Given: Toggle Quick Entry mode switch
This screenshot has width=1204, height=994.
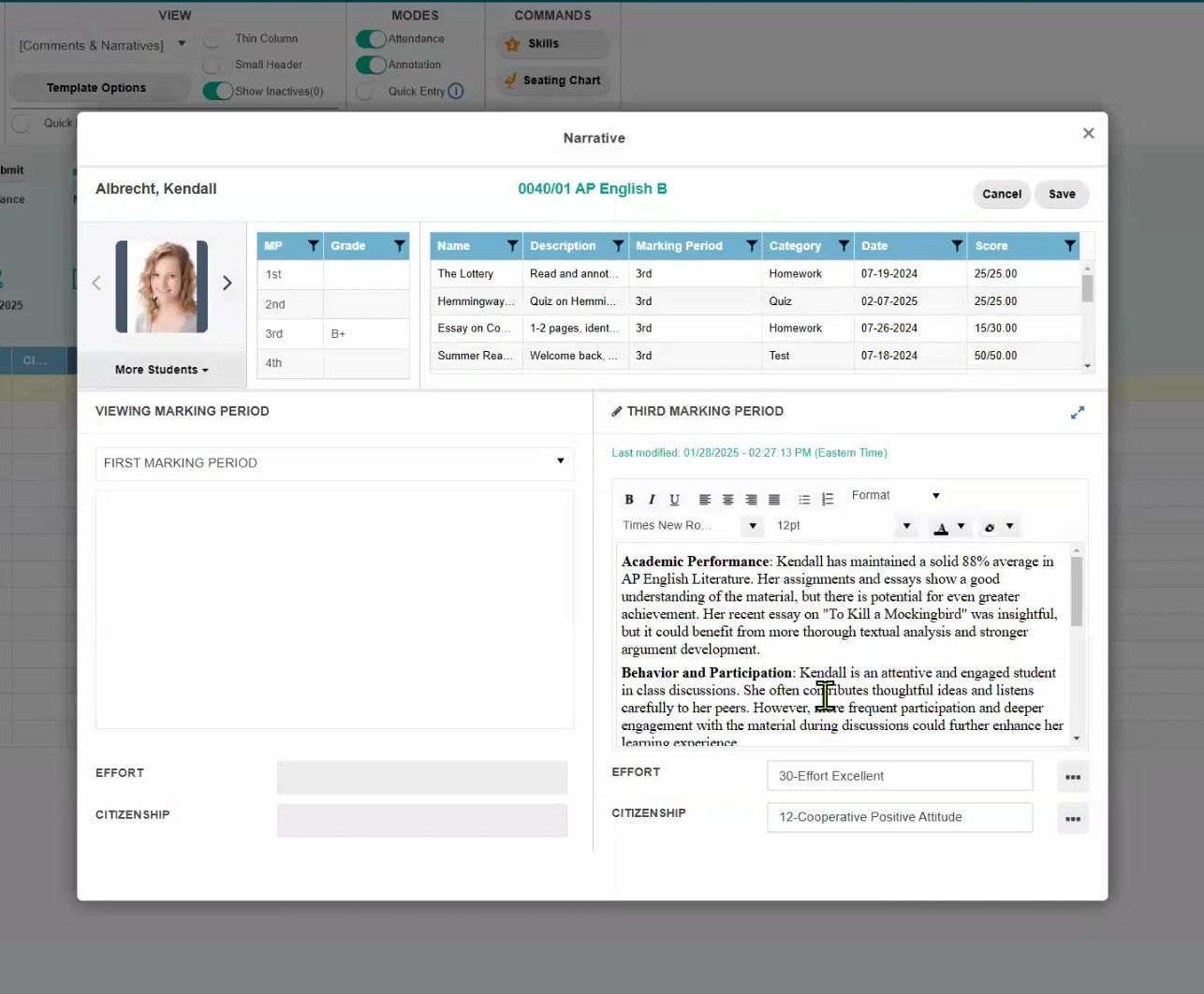Looking at the screenshot, I should click(369, 92).
